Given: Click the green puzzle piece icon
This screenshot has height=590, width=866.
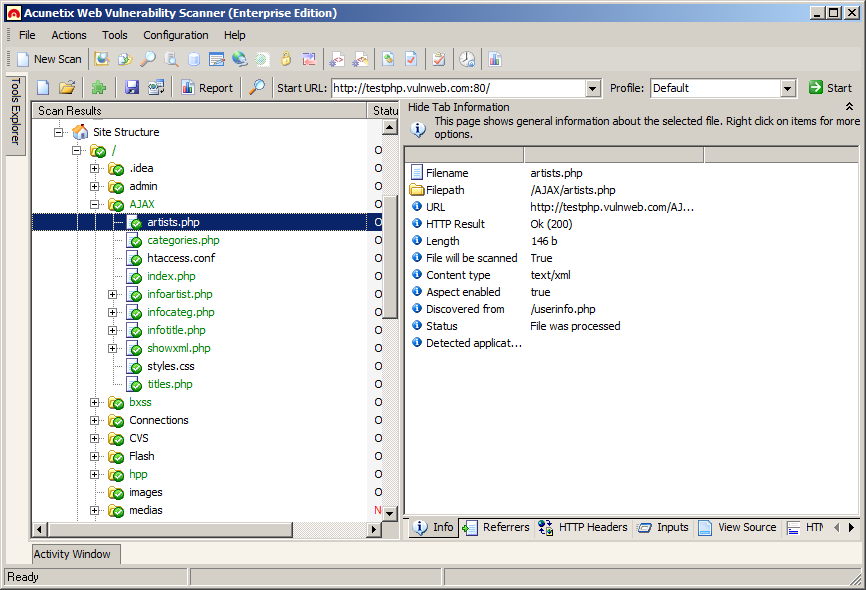Looking at the screenshot, I should click(98, 88).
